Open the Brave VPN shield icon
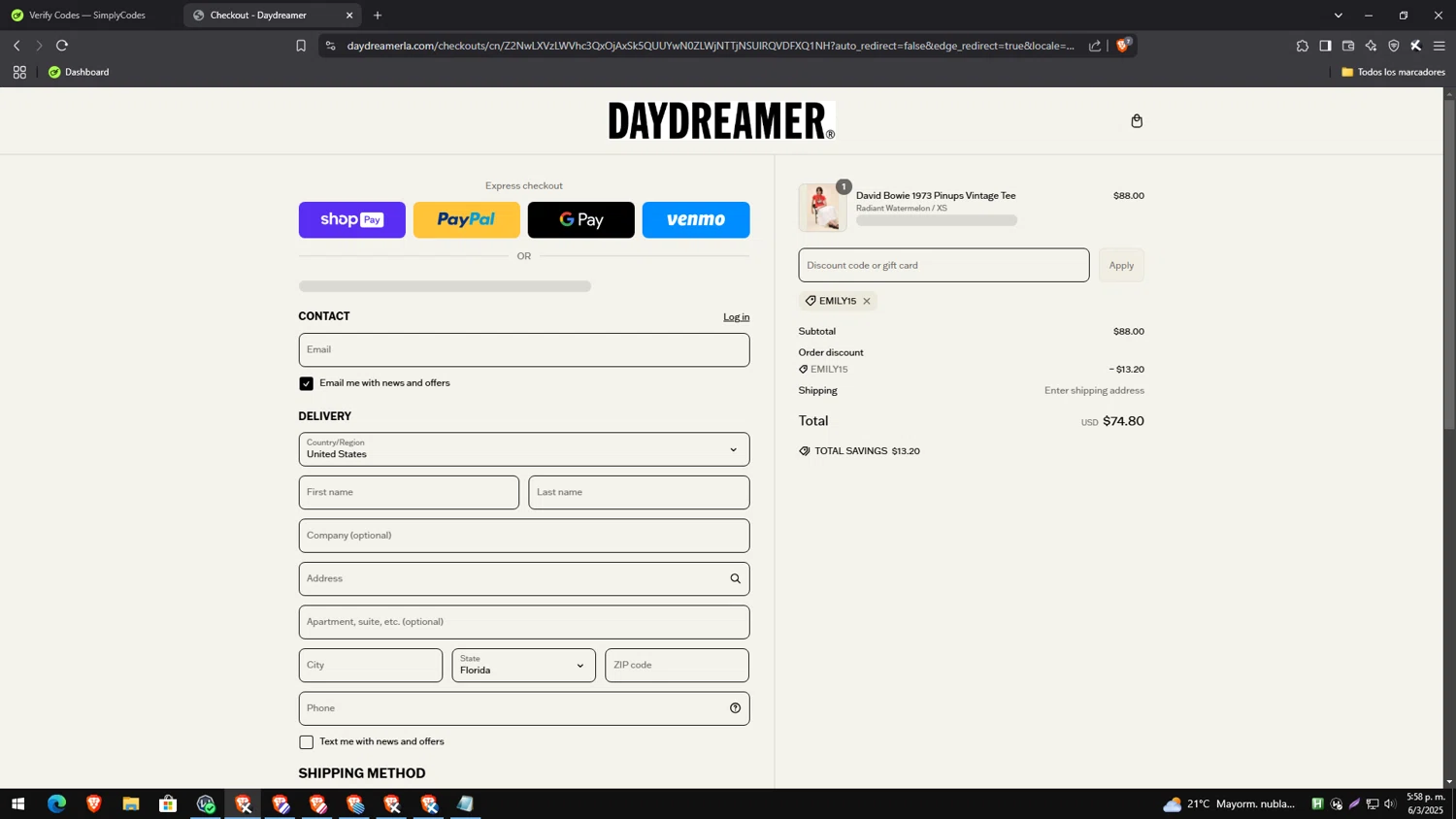The height and width of the screenshot is (819, 1456). pos(1394,46)
